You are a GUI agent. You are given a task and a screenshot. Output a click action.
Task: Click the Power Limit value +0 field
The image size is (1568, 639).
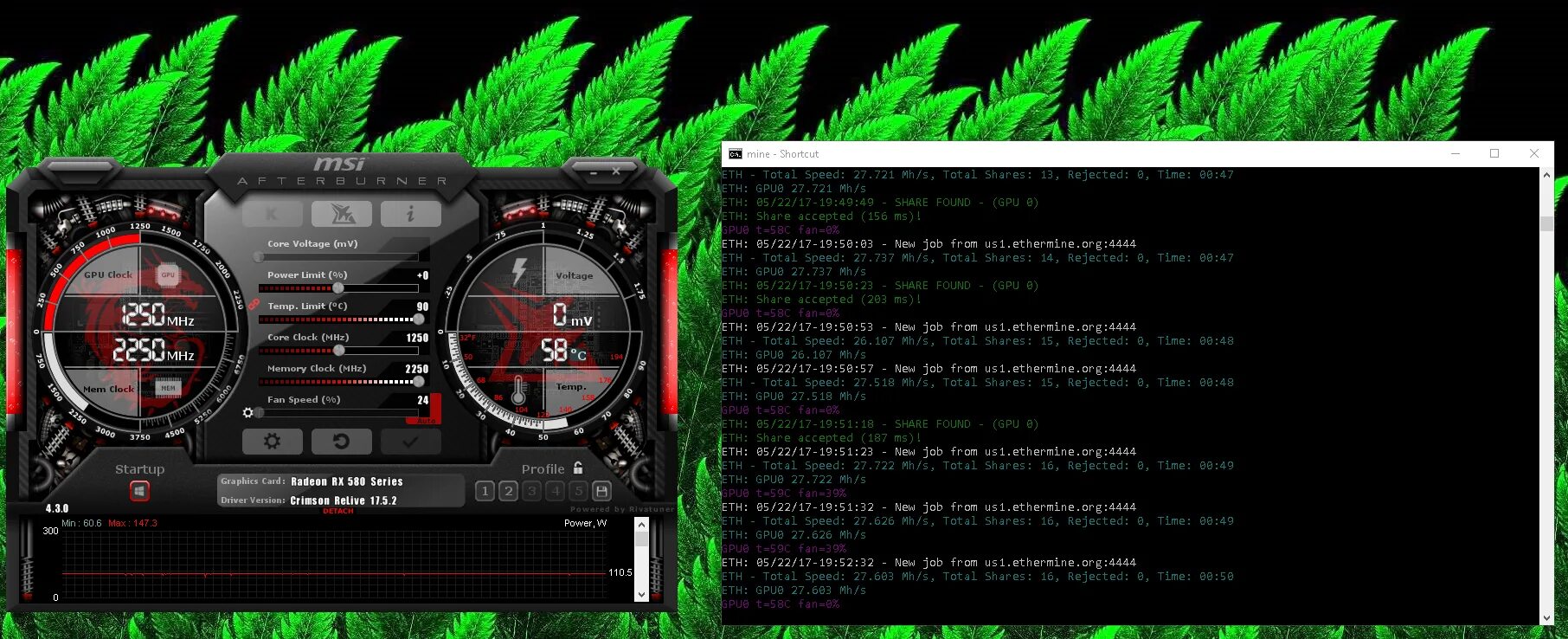click(x=422, y=275)
